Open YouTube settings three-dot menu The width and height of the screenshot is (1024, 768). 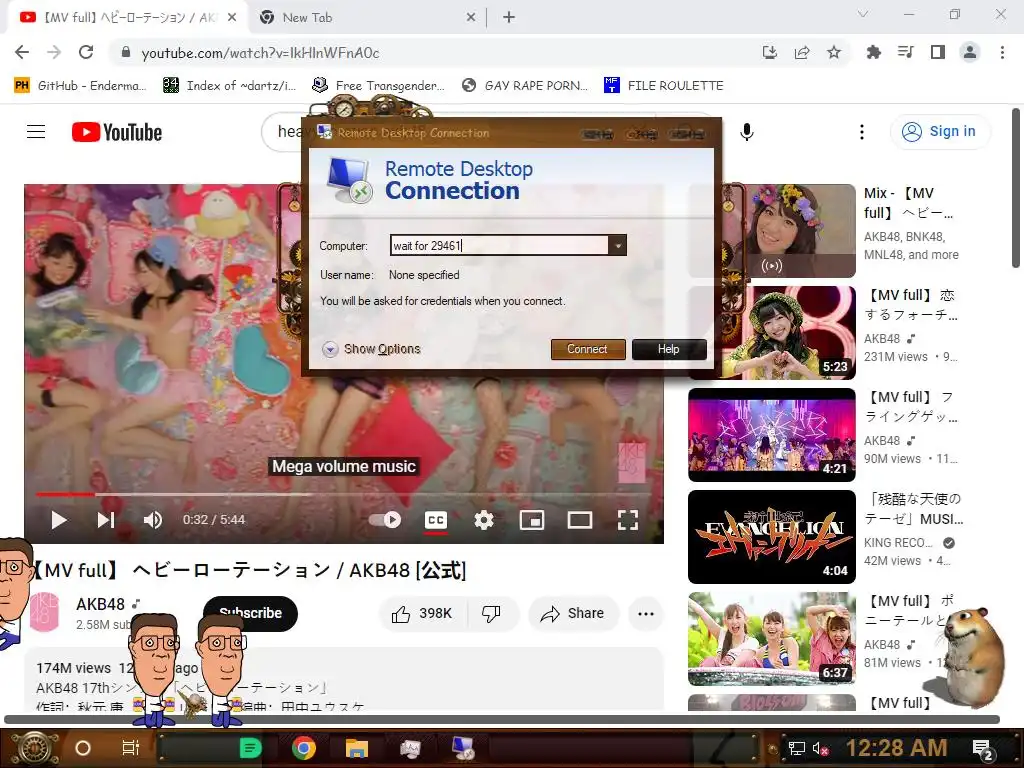pos(862,132)
